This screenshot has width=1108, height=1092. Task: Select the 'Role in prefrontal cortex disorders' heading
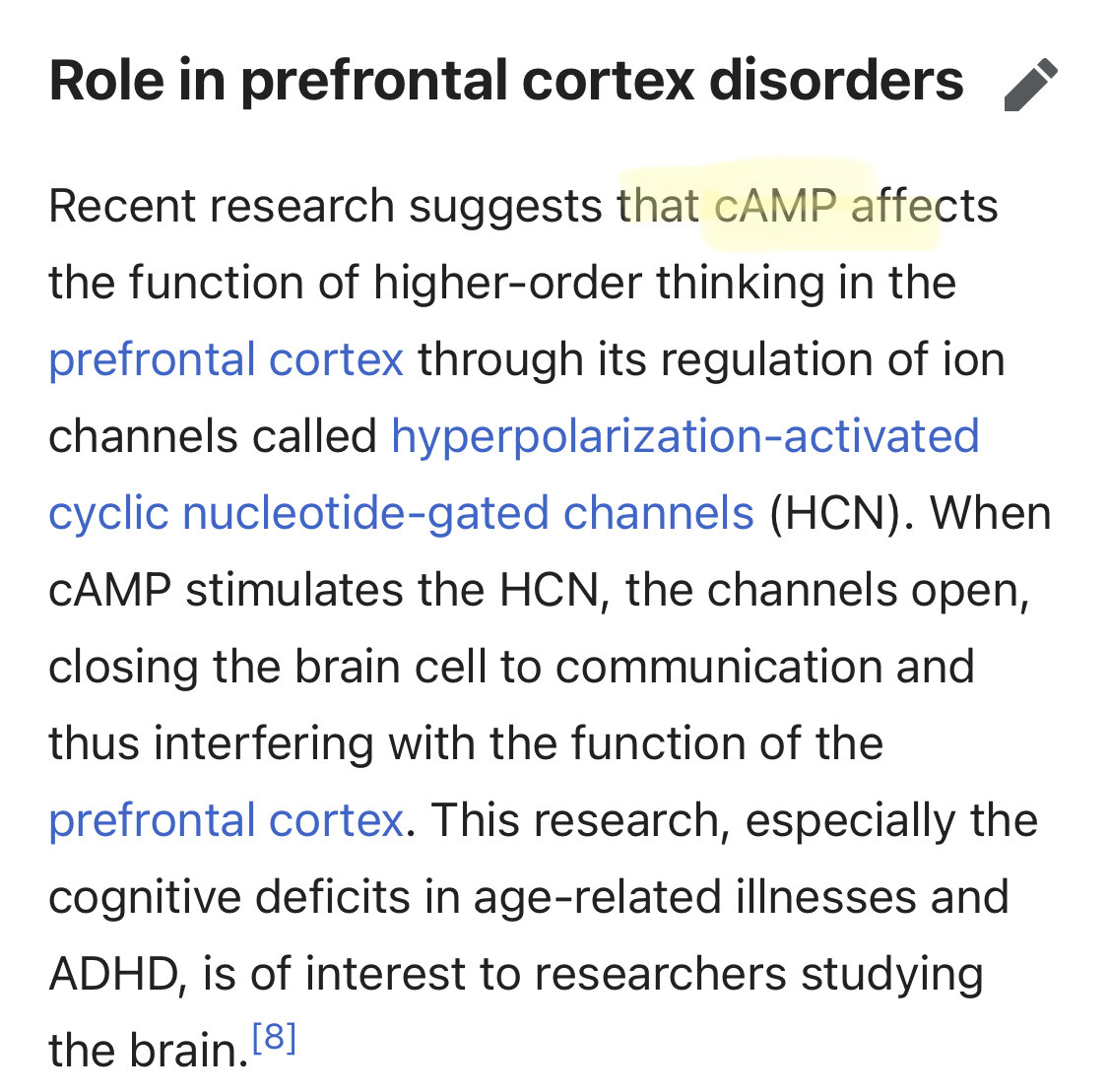click(506, 82)
